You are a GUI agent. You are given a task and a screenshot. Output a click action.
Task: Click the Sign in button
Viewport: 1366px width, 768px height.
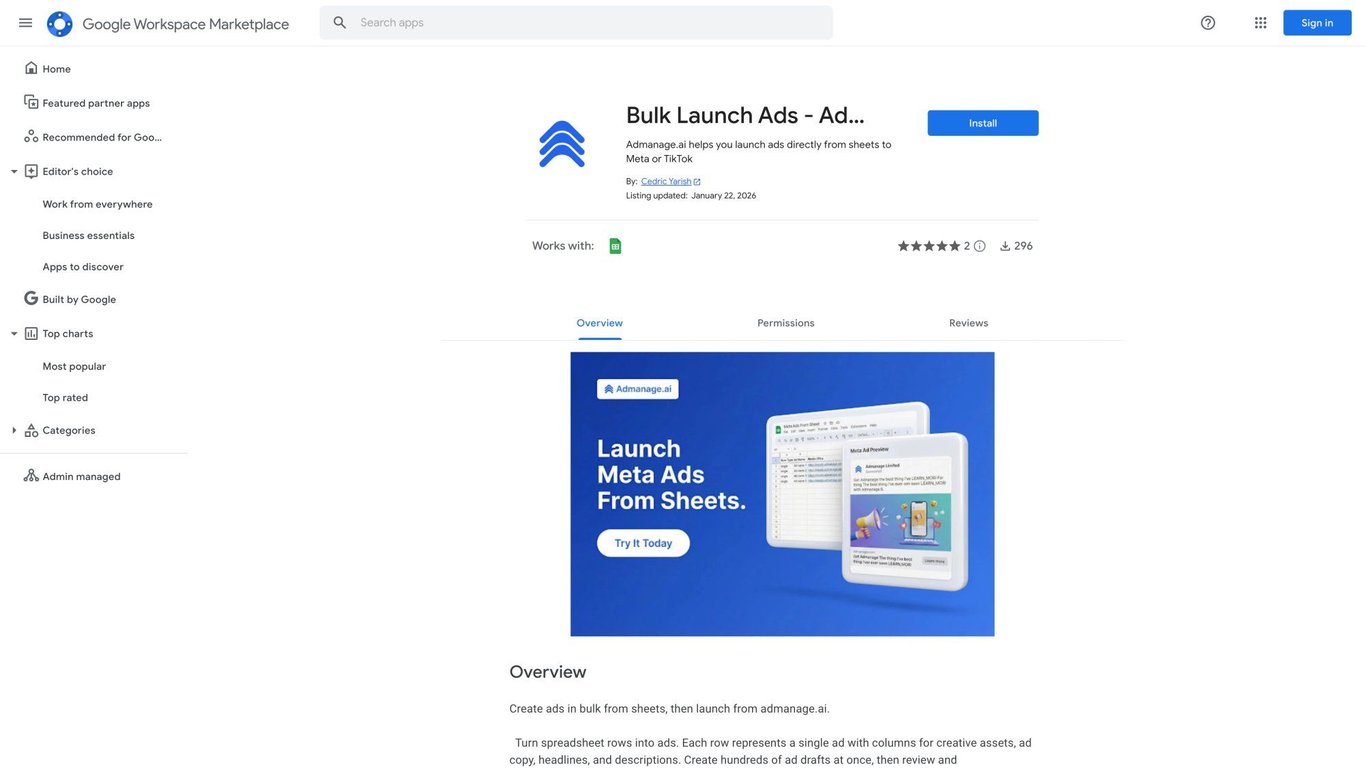click(x=1317, y=23)
